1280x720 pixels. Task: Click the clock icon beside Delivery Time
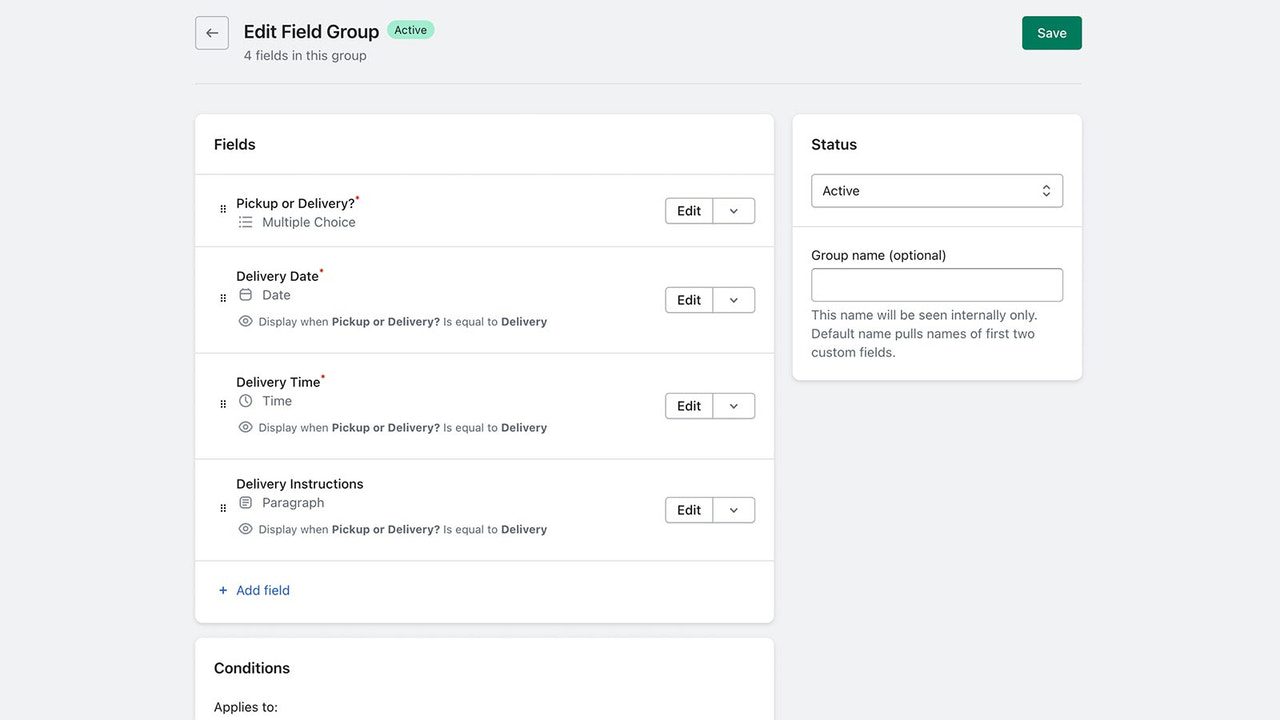pyautogui.click(x=245, y=400)
